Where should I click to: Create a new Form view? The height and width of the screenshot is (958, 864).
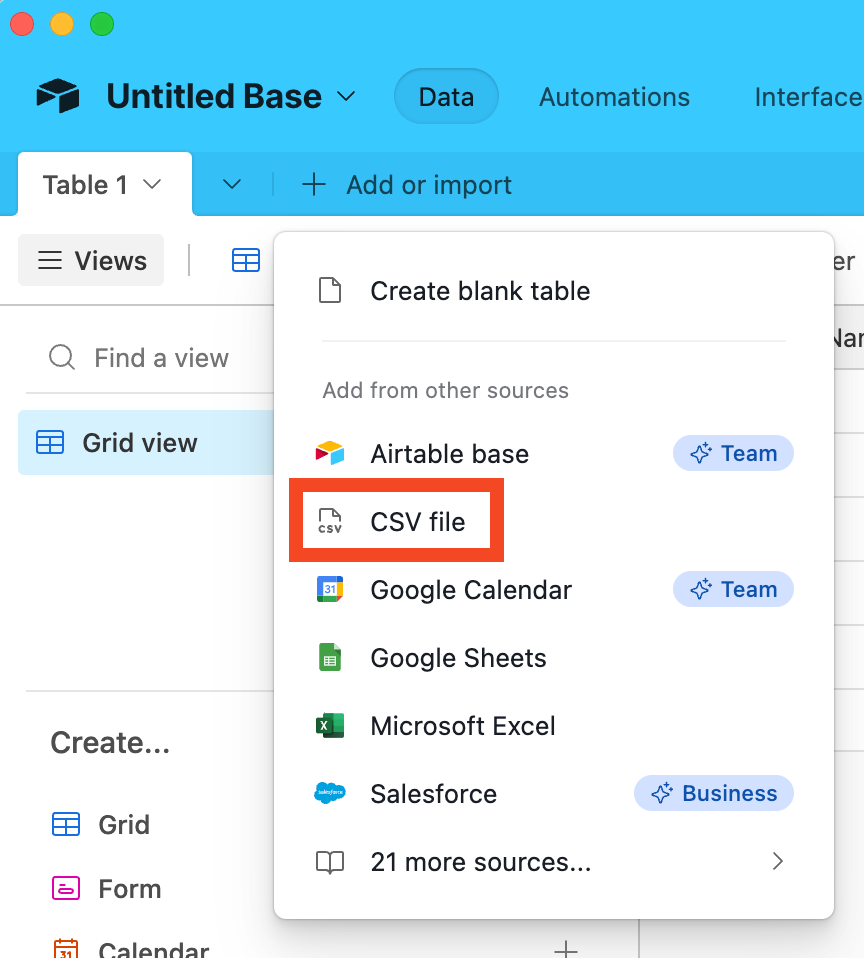tap(129, 889)
